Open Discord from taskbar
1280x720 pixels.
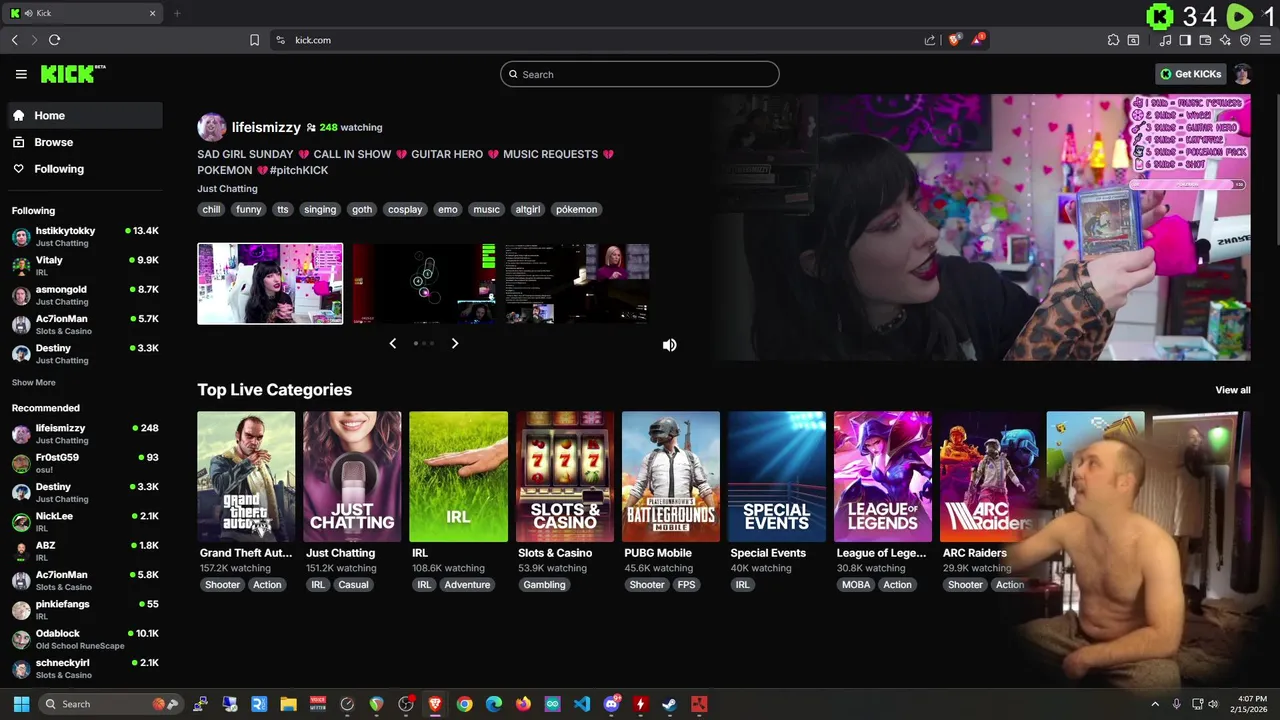(x=611, y=704)
